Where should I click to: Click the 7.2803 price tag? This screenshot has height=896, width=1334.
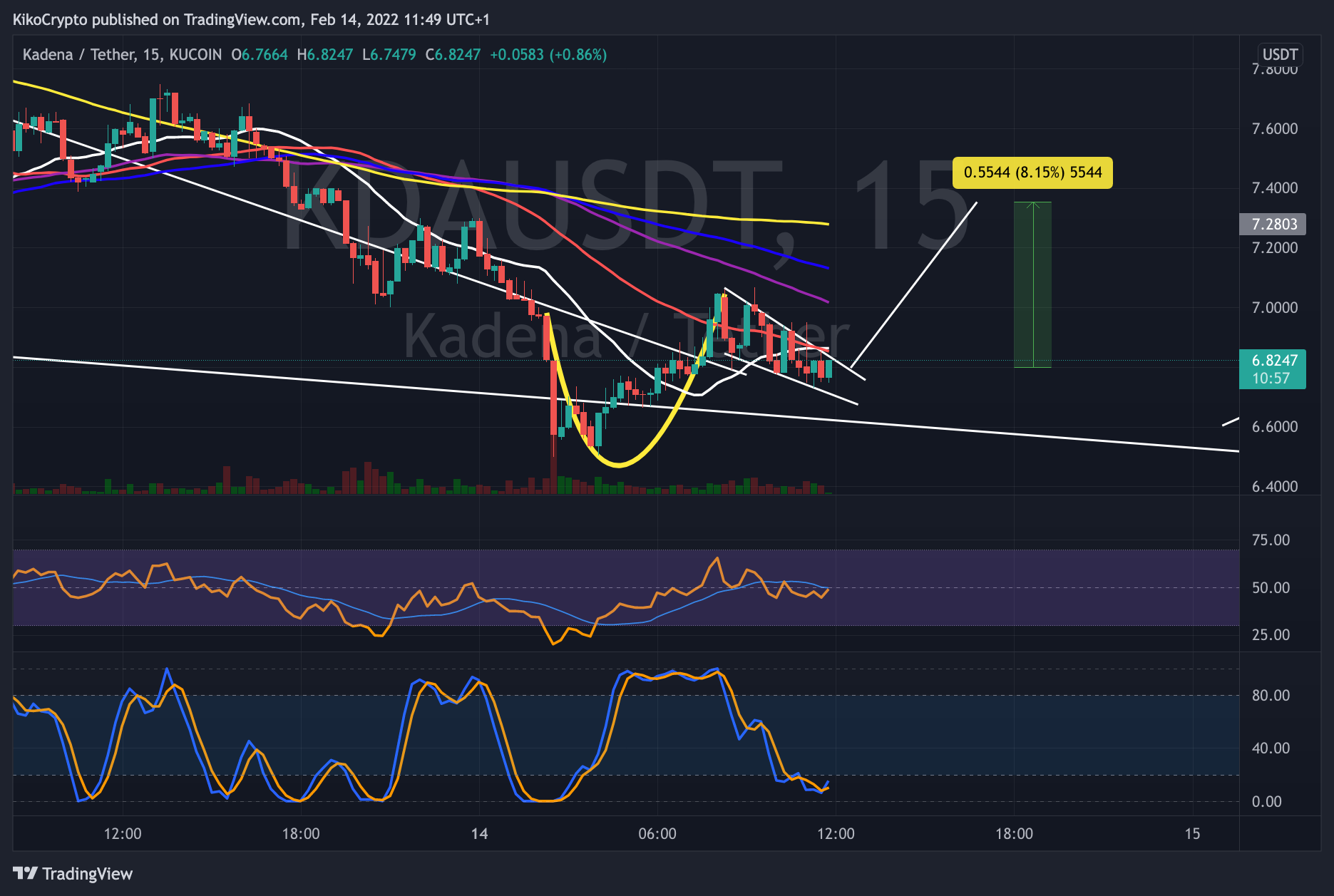1273,224
